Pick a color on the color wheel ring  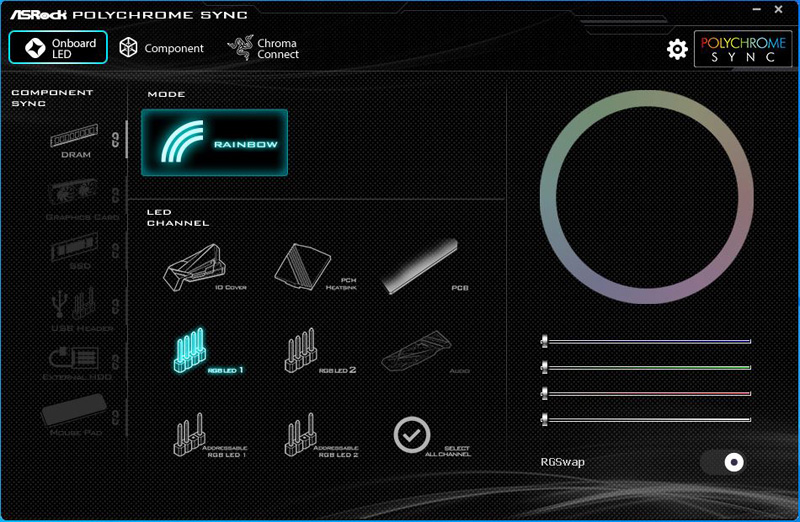coord(646,99)
